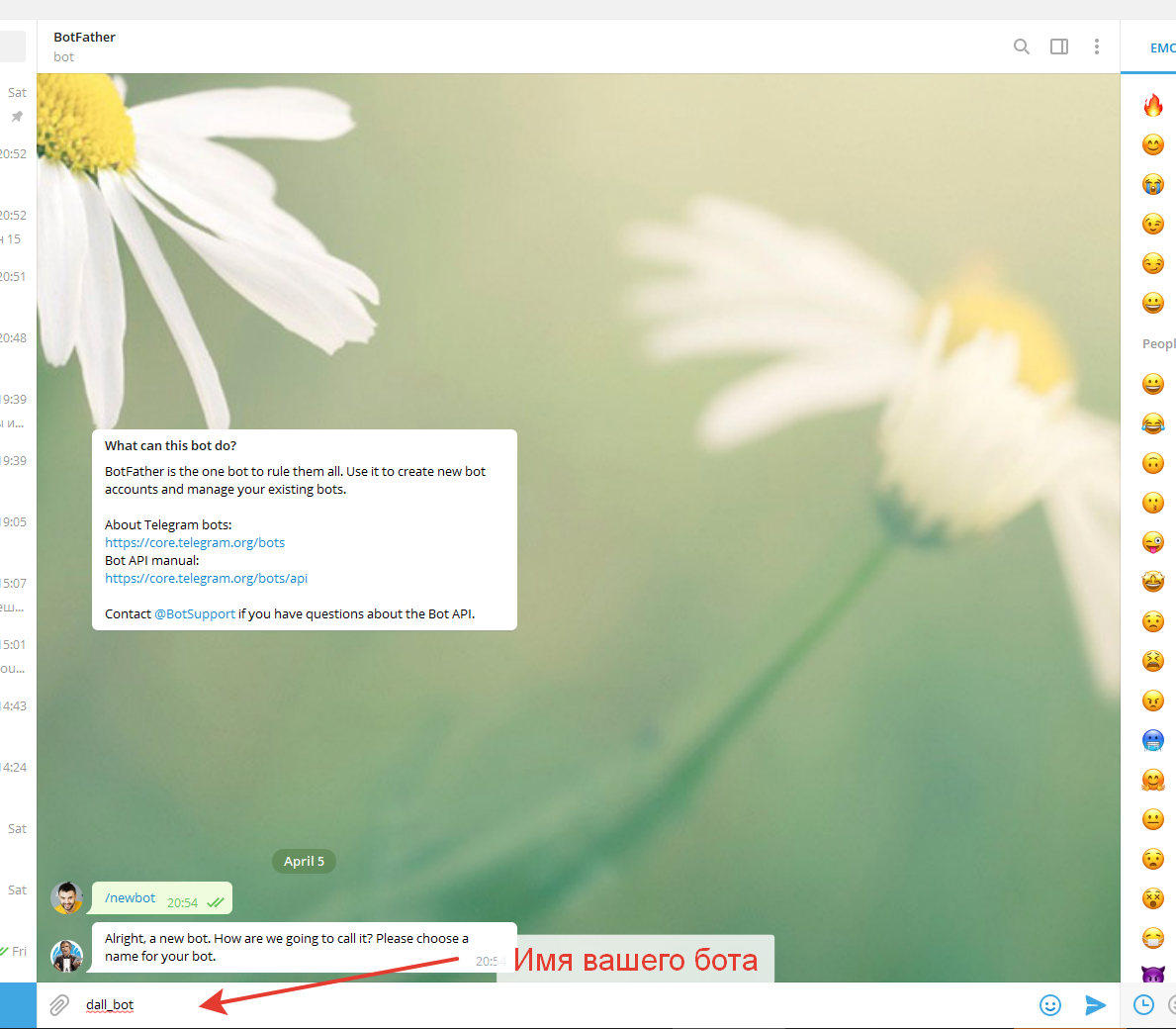Viewport: 1176px width, 1029px height.
Task: Open the core.telegram.org/bots link
Action: coord(195,543)
